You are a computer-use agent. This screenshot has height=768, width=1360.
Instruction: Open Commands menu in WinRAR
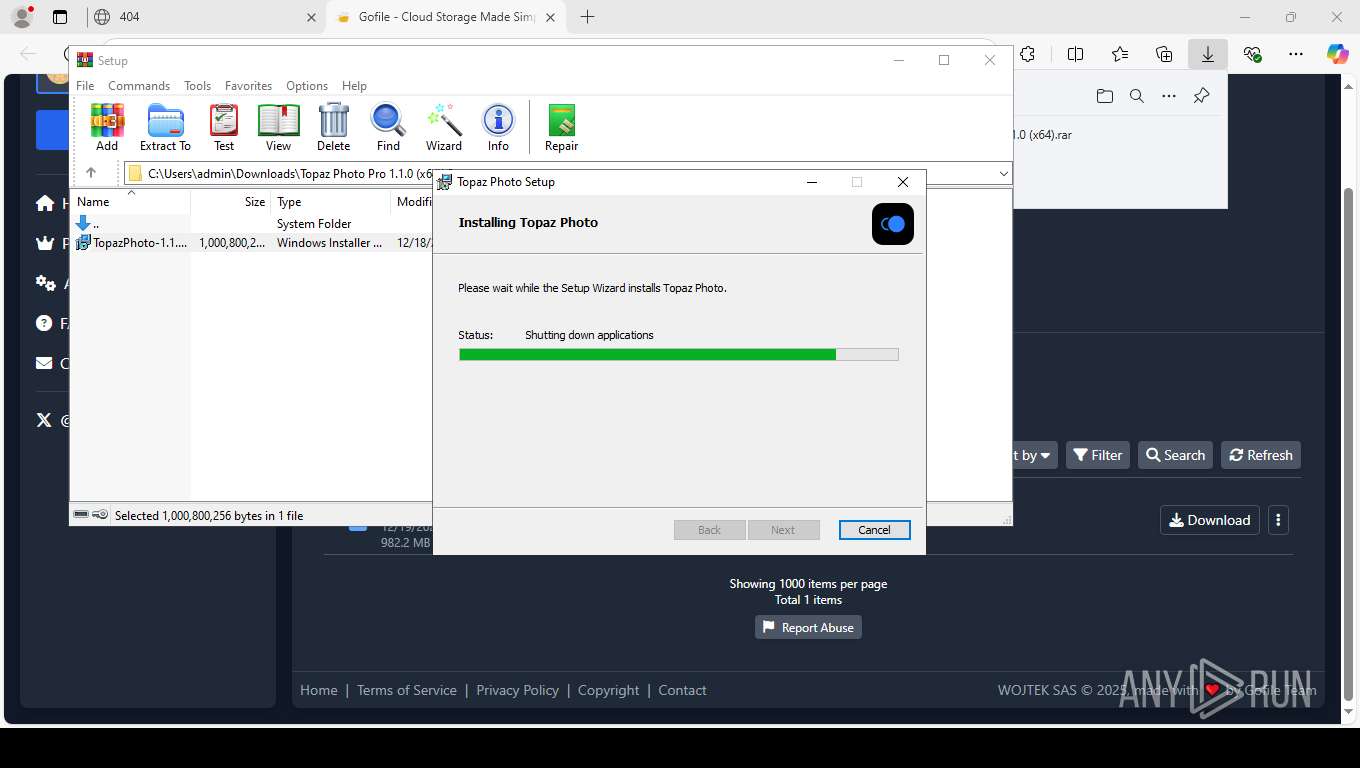pos(139,86)
